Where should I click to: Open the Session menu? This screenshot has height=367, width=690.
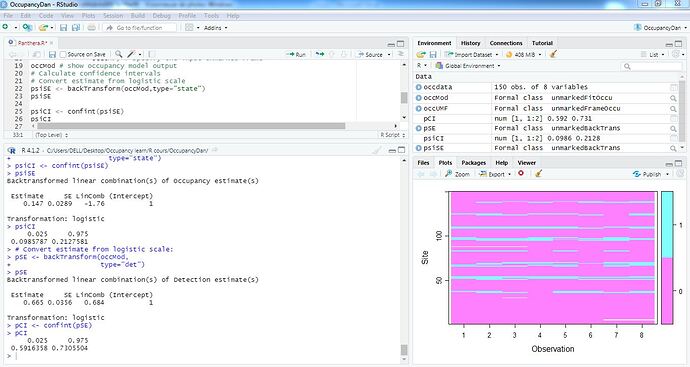(113, 15)
